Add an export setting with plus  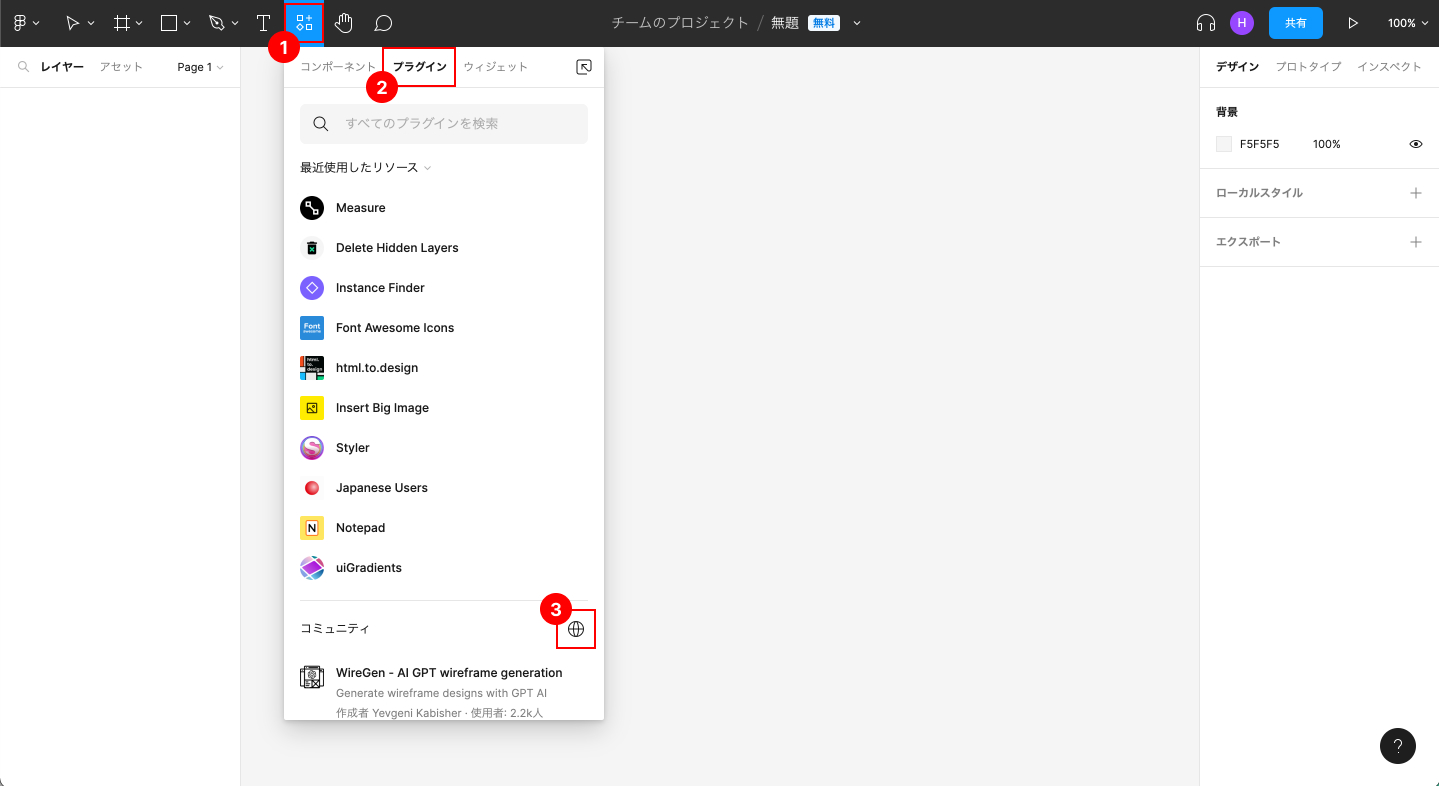coord(1416,242)
